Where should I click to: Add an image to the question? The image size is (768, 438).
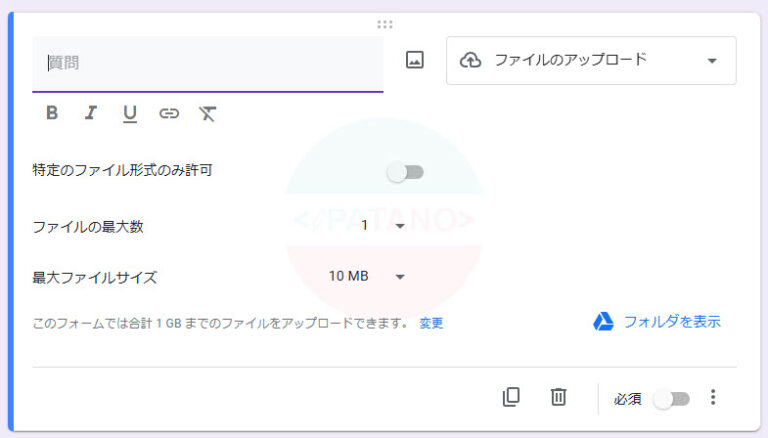[415, 60]
